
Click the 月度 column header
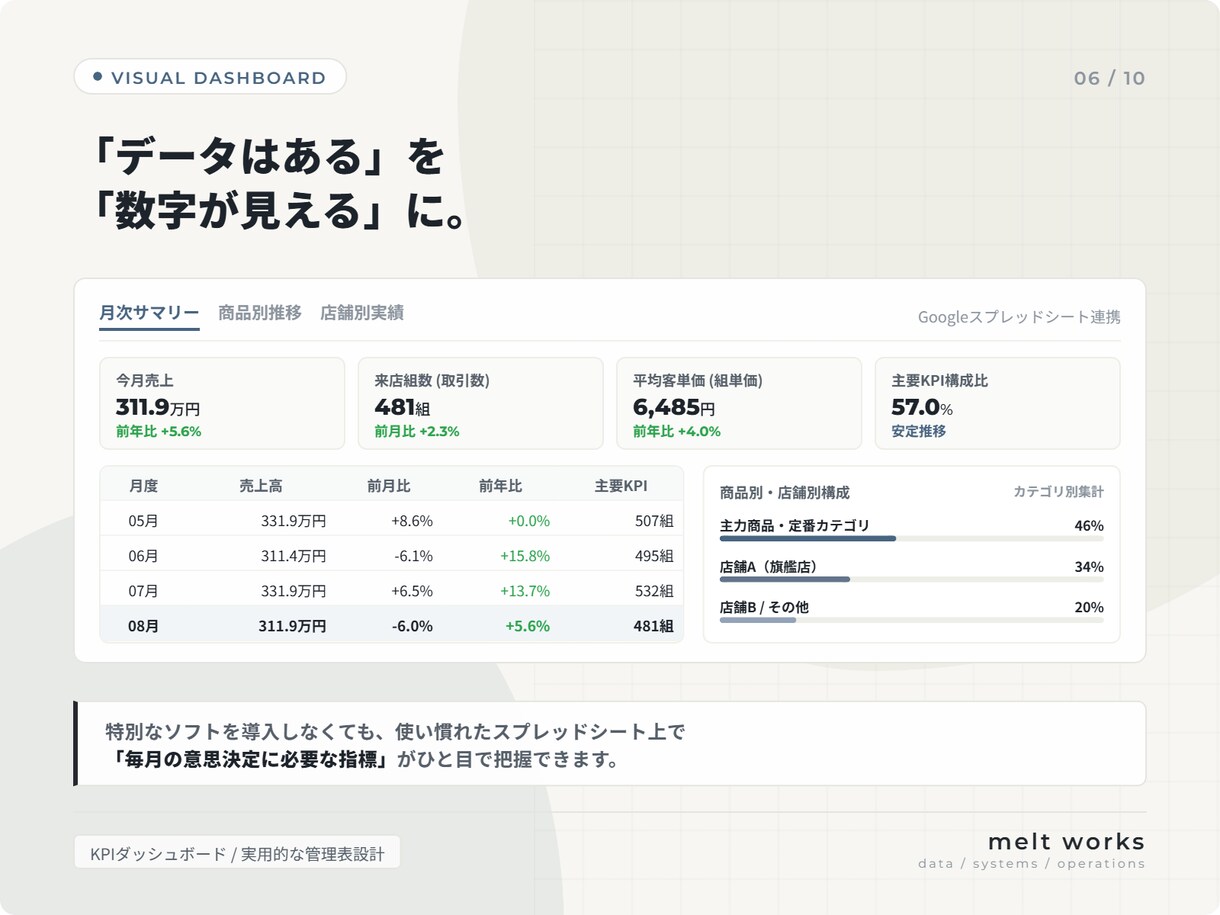(x=143, y=486)
